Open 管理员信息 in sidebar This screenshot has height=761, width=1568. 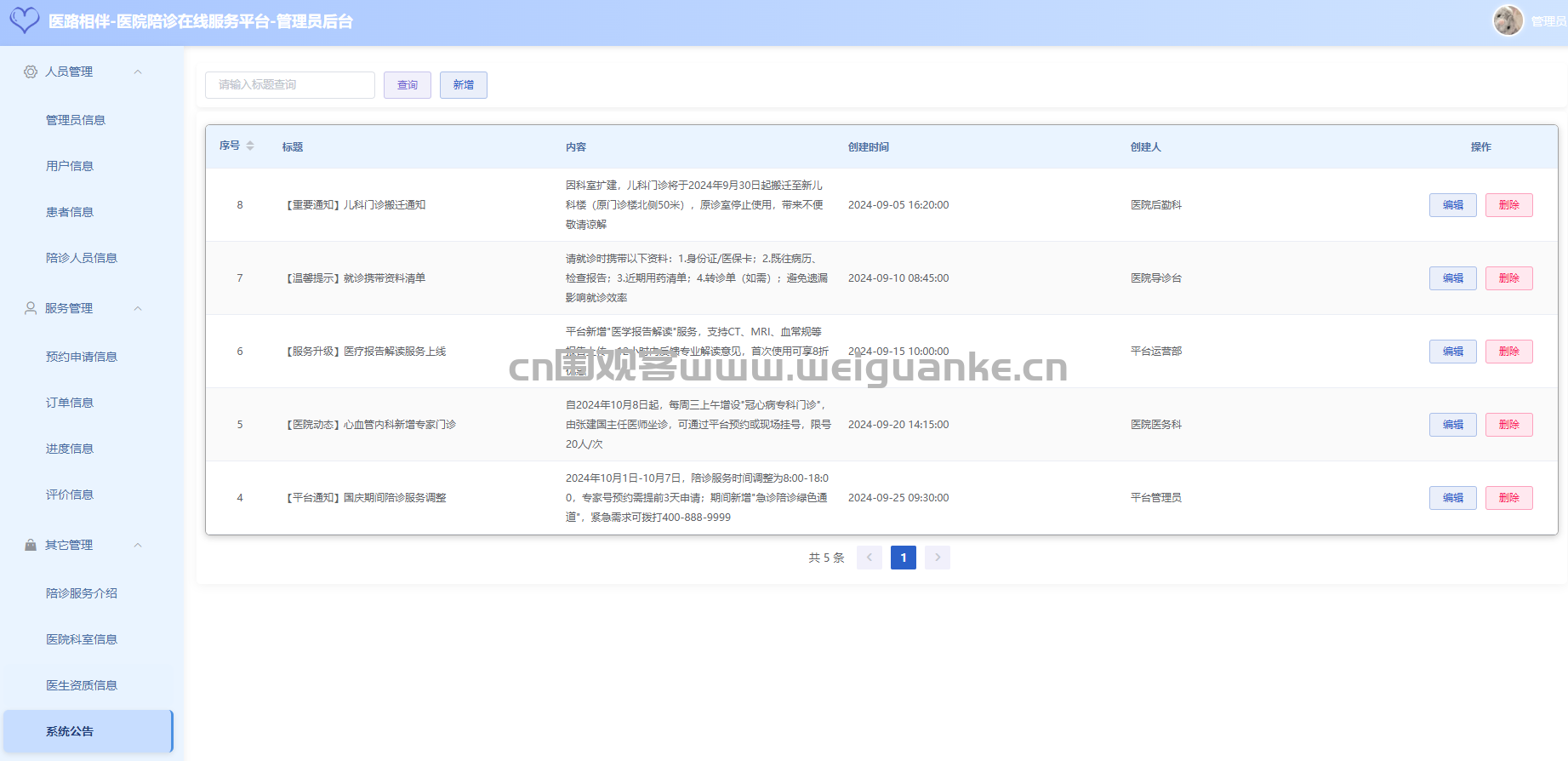pyautogui.click(x=76, y=120)
